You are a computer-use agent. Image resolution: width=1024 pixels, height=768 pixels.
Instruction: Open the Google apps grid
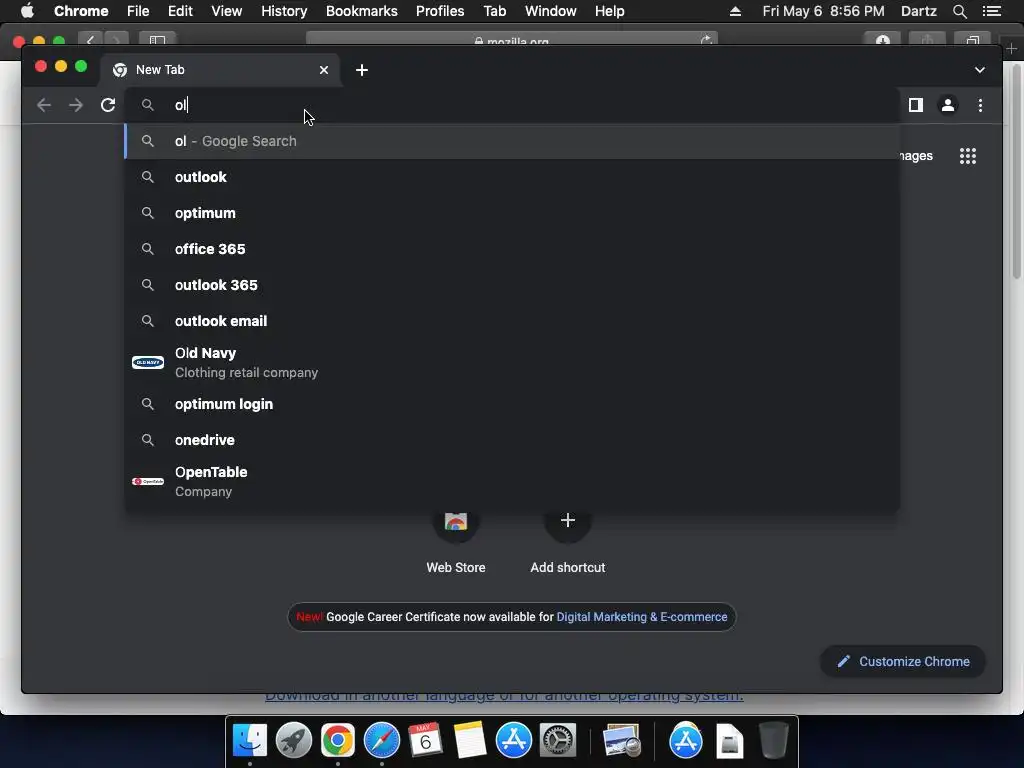968,156
